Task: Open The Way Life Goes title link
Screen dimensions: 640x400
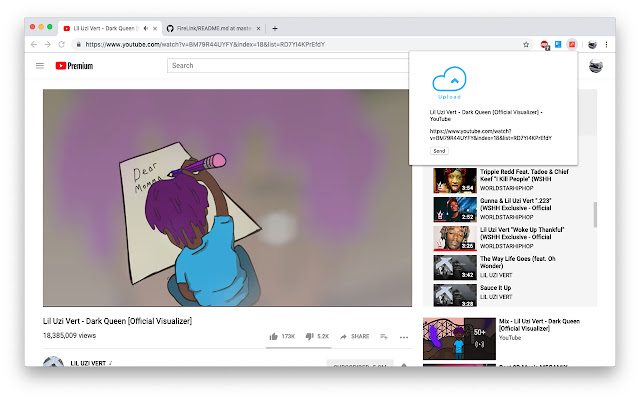Action: (x=518, y=262)
